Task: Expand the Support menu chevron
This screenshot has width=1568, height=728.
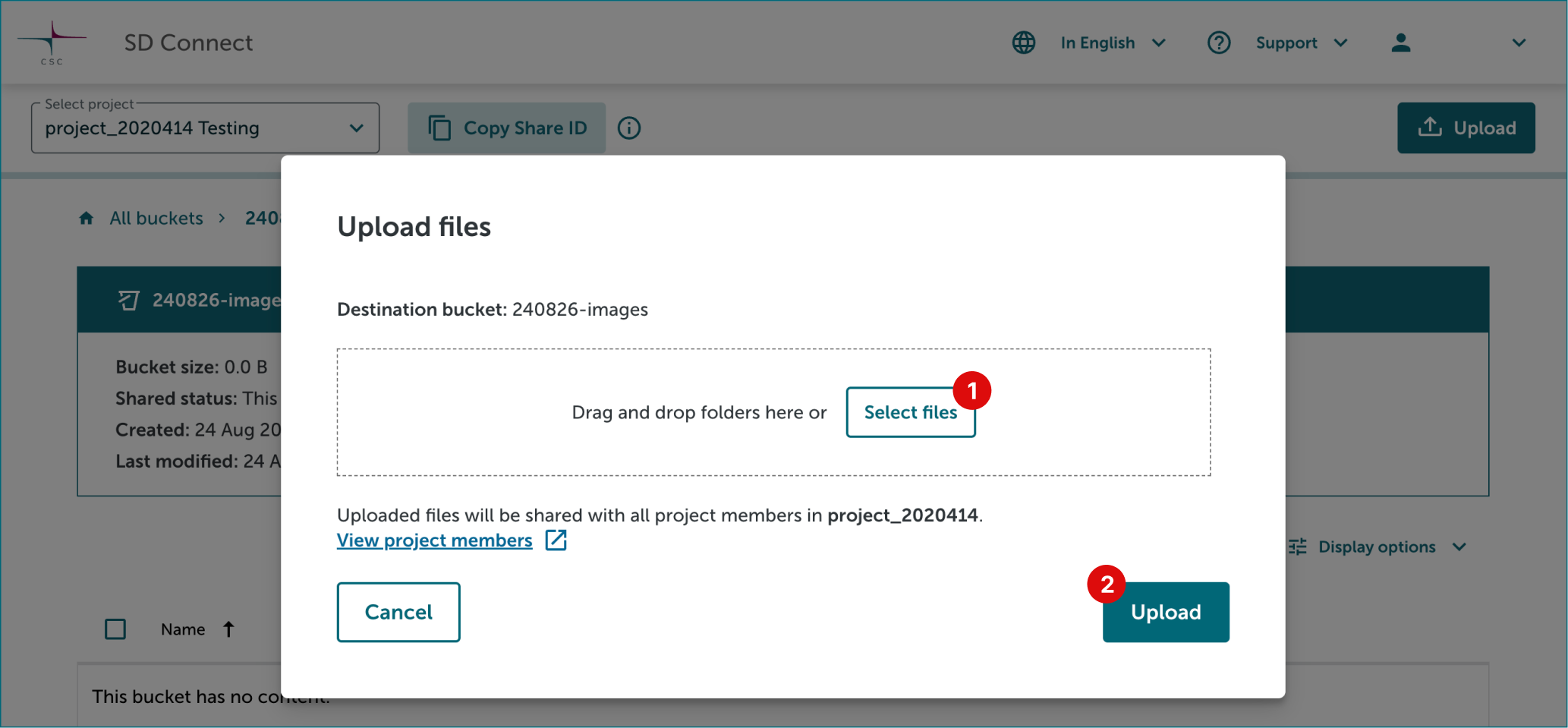Action: [1341, 43]
